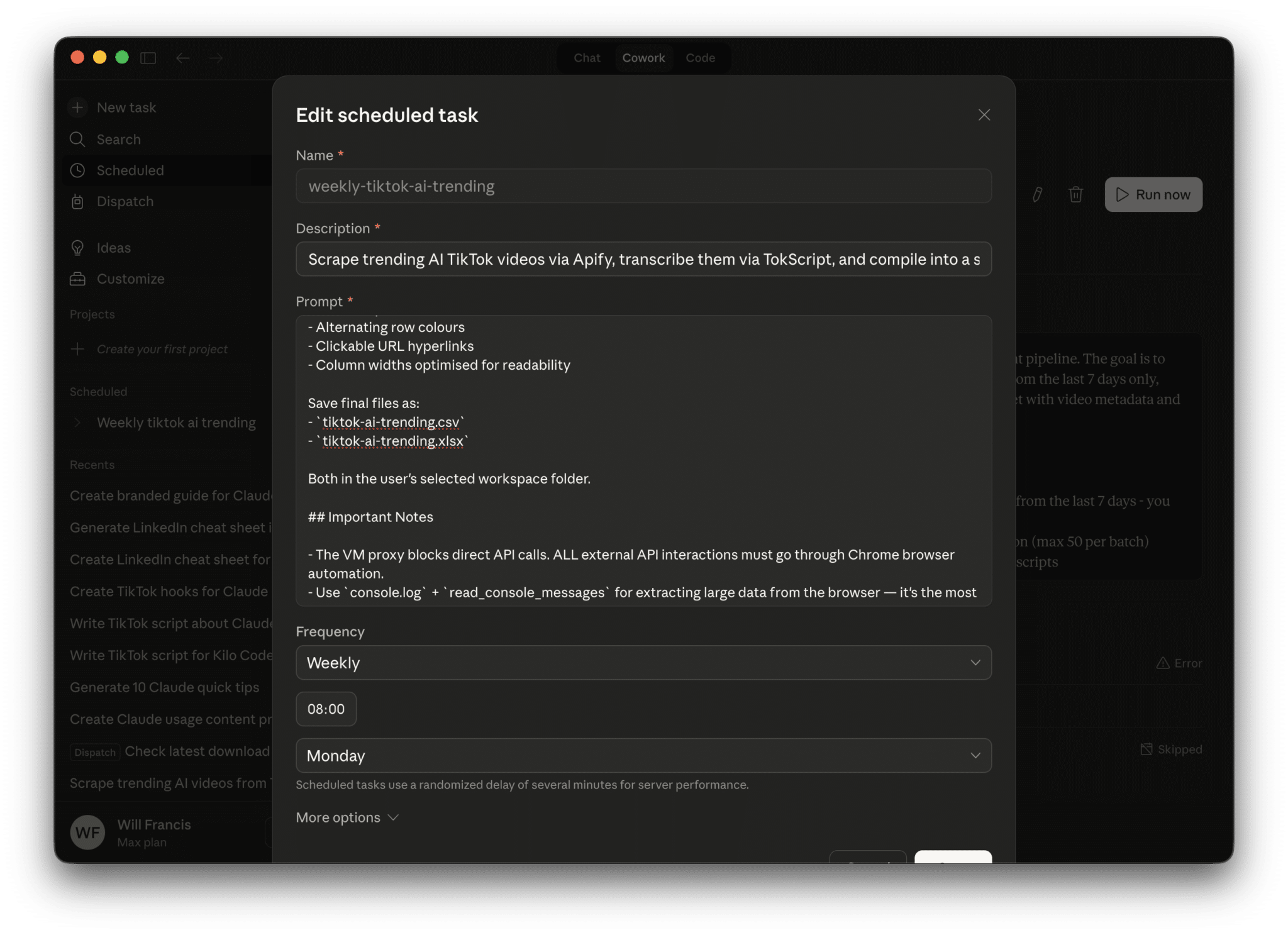Screen dimensions: 1288x935
Task: Click the Scheduled clock icon
Action: 77,170
